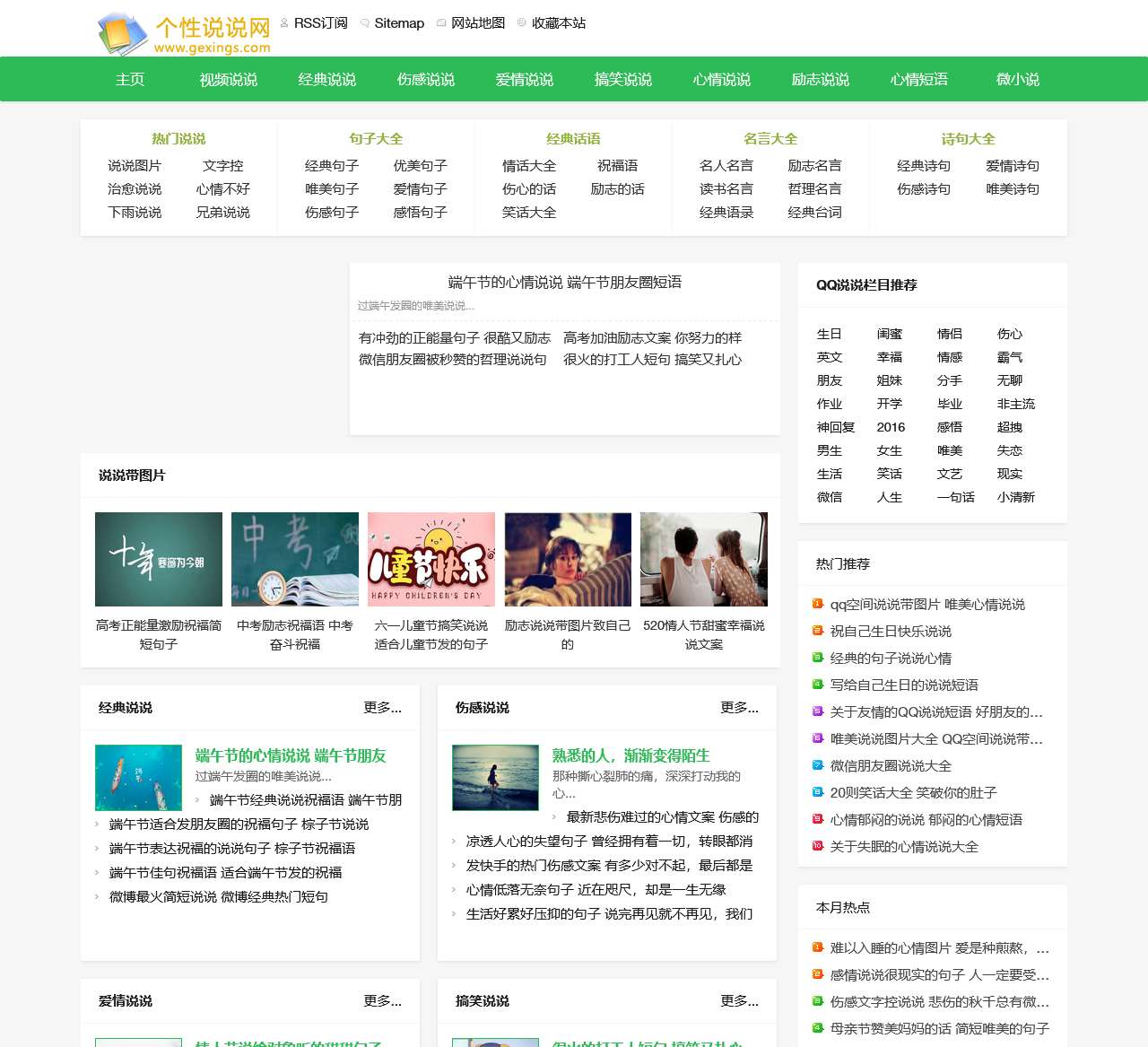Click the 个性说说网 site logo
This screenshot has height=1047, width=1148.
coord(184,33)
